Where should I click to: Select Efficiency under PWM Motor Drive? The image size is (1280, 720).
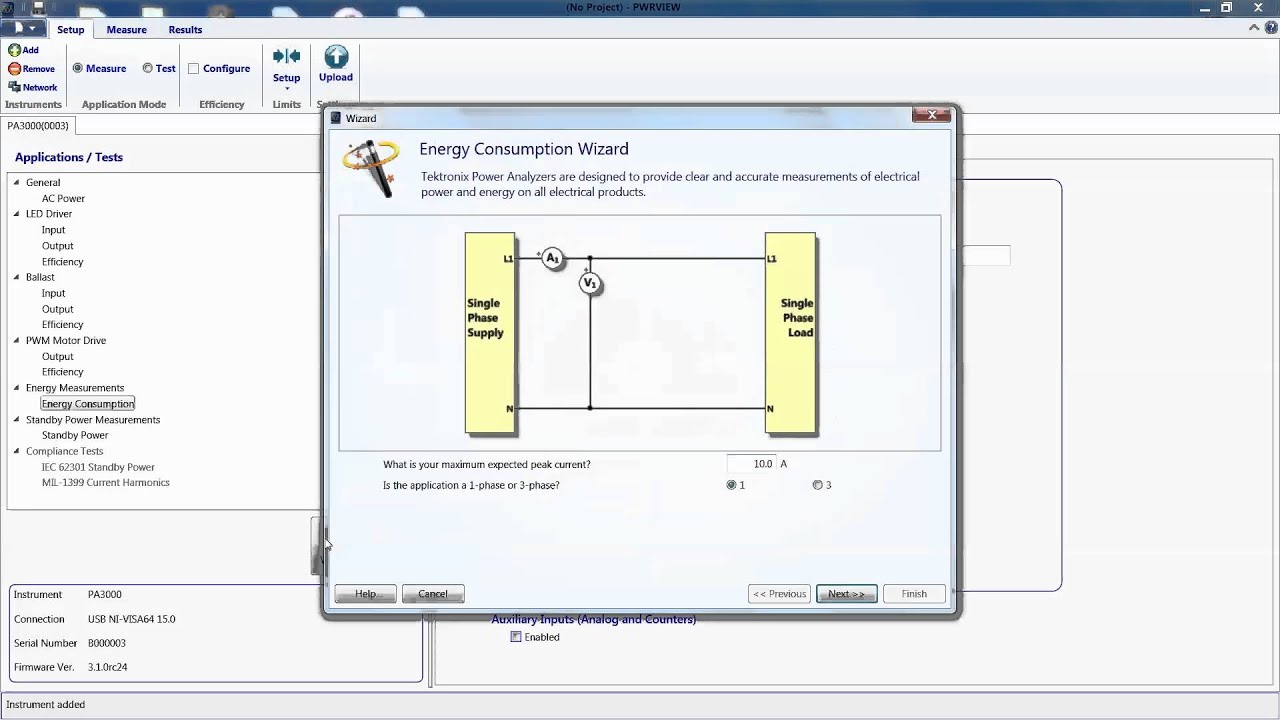pos(62,372)
